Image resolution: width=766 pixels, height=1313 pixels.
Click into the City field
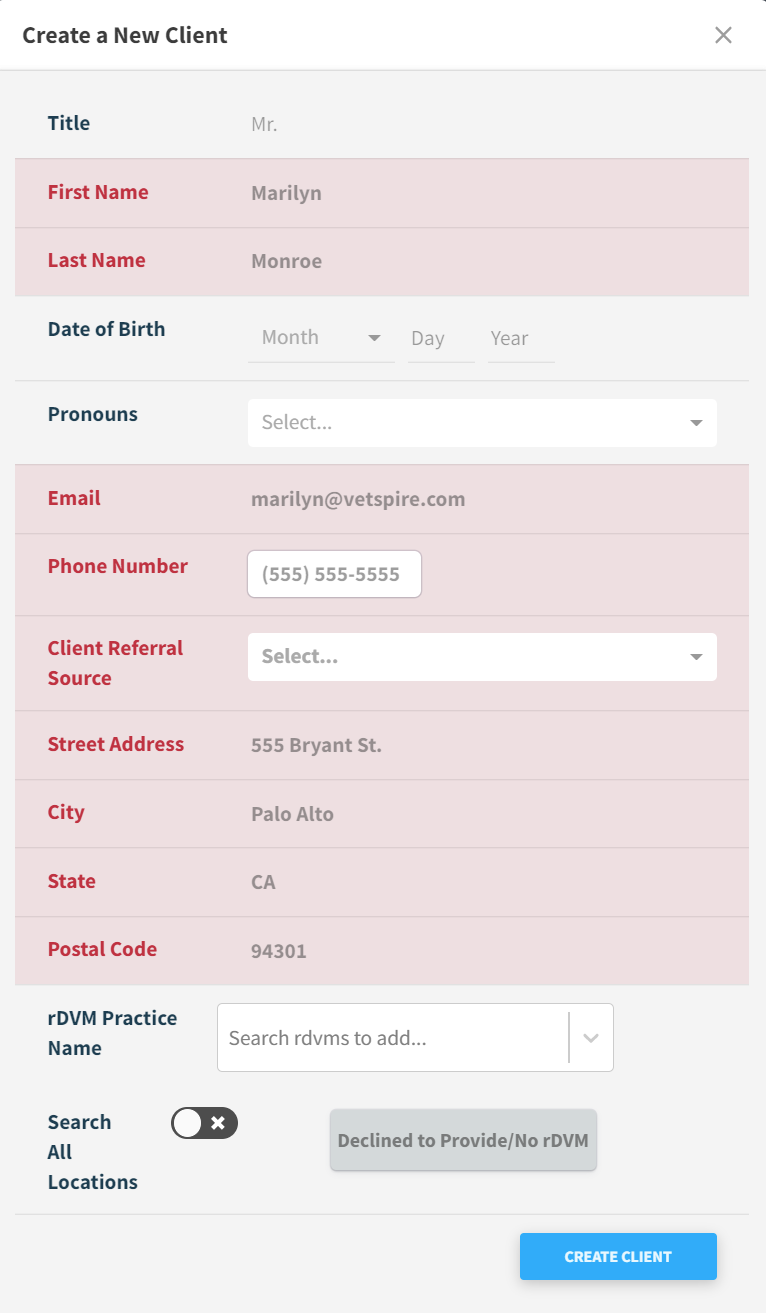point(480,814)
